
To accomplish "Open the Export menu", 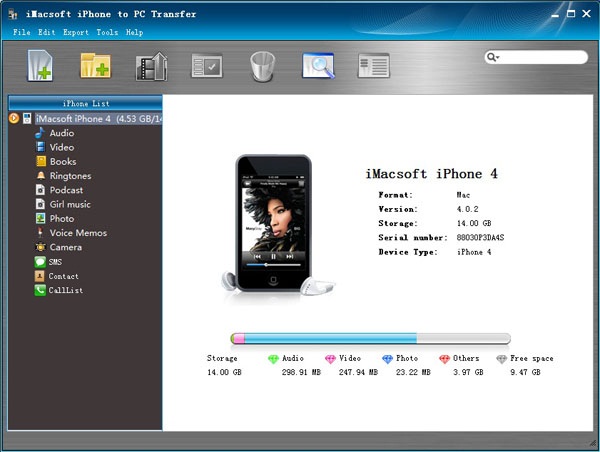I will [76, 32].
